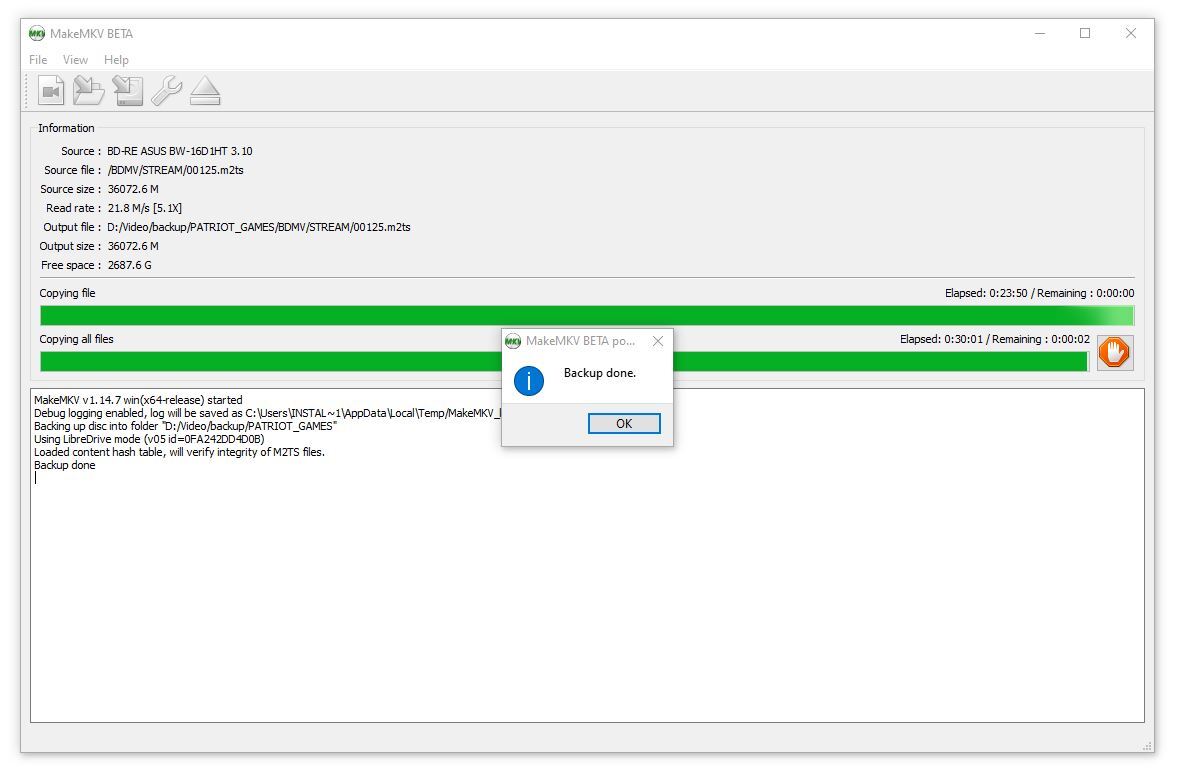Screen dimensions: 1178x772
Task: Click the free space value '2687.6 G'
Action: click(x=129, y=265)
